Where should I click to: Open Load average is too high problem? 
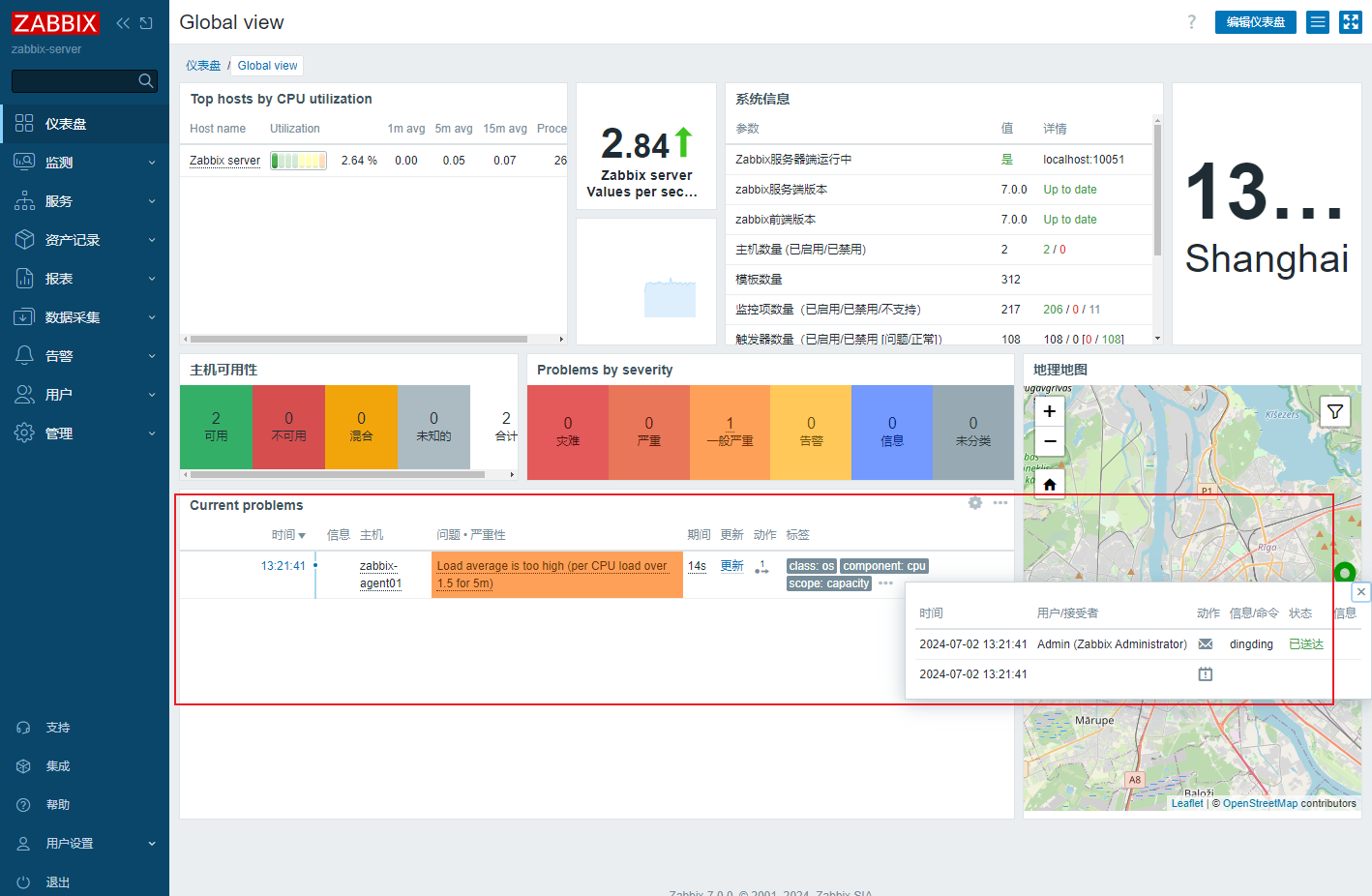(552, 575)
